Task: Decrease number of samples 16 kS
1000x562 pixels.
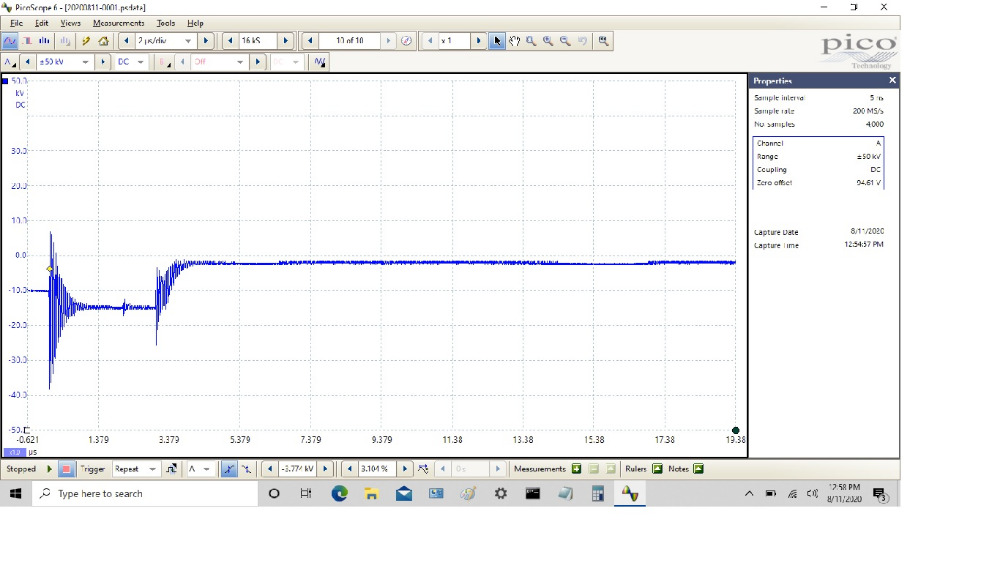Action: point(230,41)
